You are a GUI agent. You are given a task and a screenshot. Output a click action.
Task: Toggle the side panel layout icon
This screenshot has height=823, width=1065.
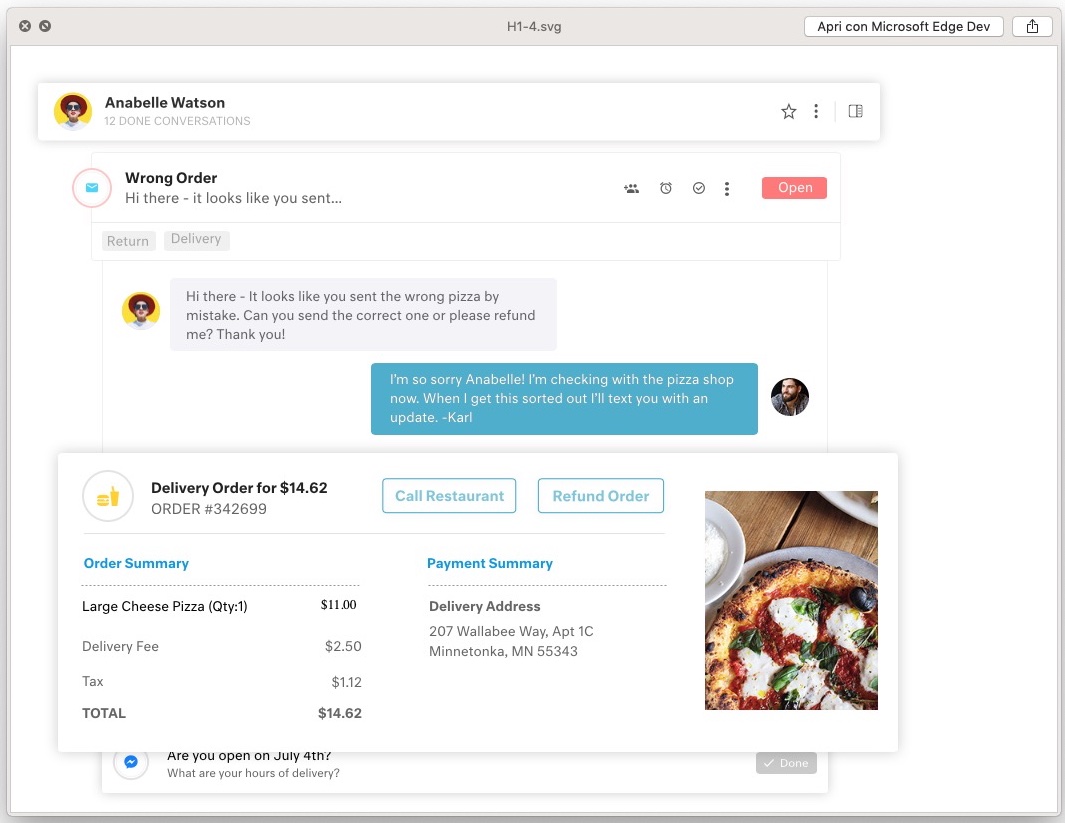click(x=855, y=111)
